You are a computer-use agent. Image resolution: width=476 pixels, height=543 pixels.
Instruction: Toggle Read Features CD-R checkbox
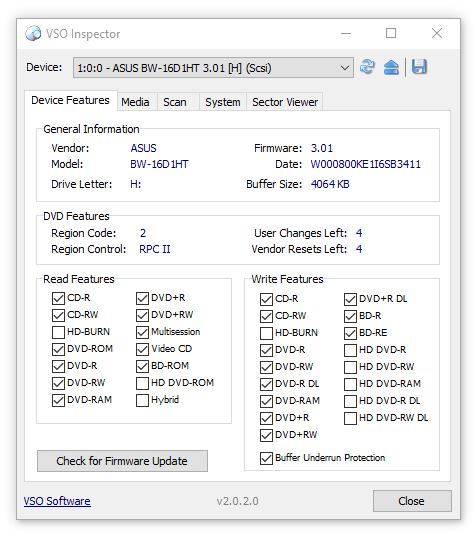[58, 298]
